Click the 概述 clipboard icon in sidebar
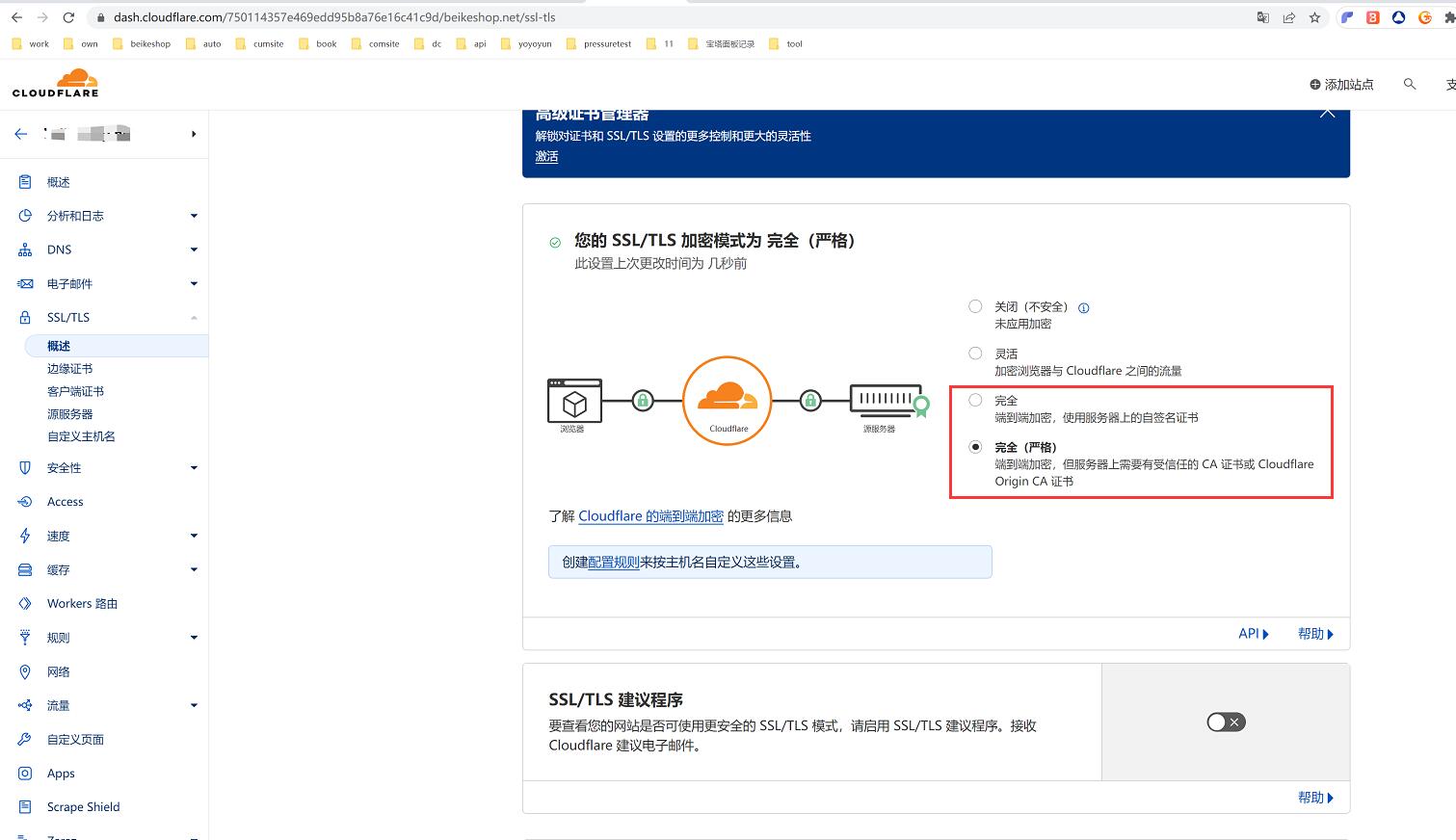 pos(25,182)
